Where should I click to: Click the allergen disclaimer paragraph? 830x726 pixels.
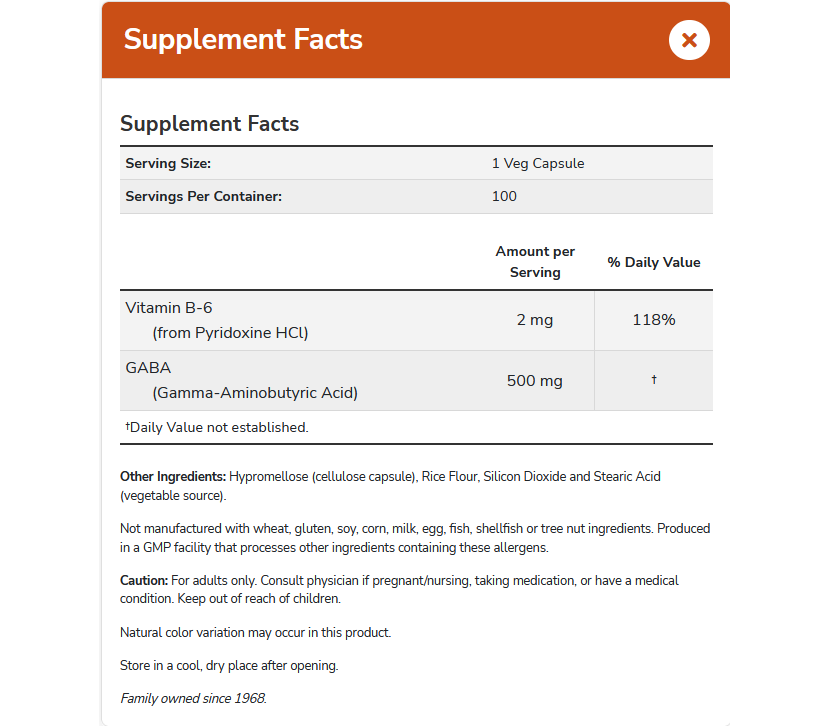(x=415, y=538)
